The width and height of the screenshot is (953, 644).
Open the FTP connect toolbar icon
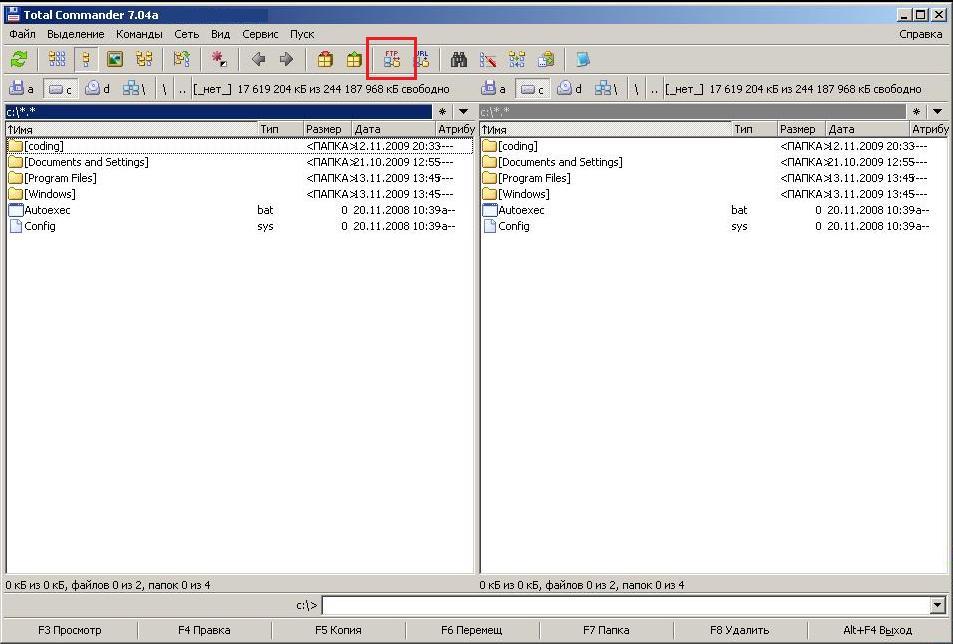[392, 60]
